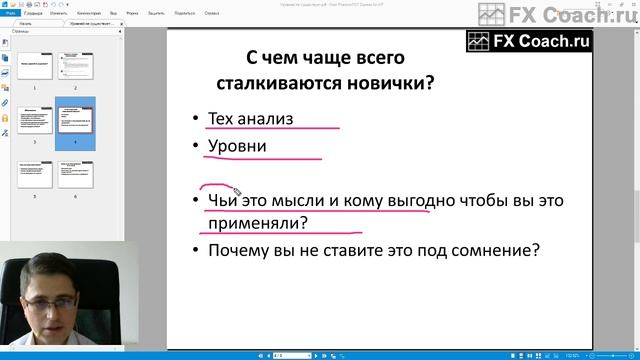Open the Security lock icon in sidebar
640x360 pixels.
click(5, 118)
